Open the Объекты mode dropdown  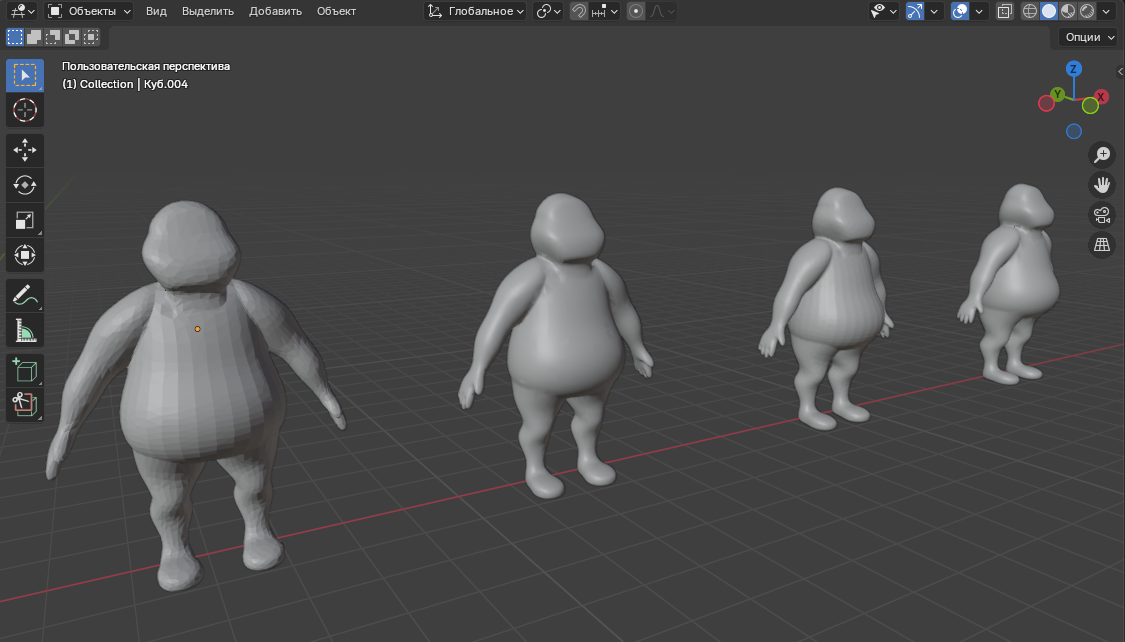point(89,11)
